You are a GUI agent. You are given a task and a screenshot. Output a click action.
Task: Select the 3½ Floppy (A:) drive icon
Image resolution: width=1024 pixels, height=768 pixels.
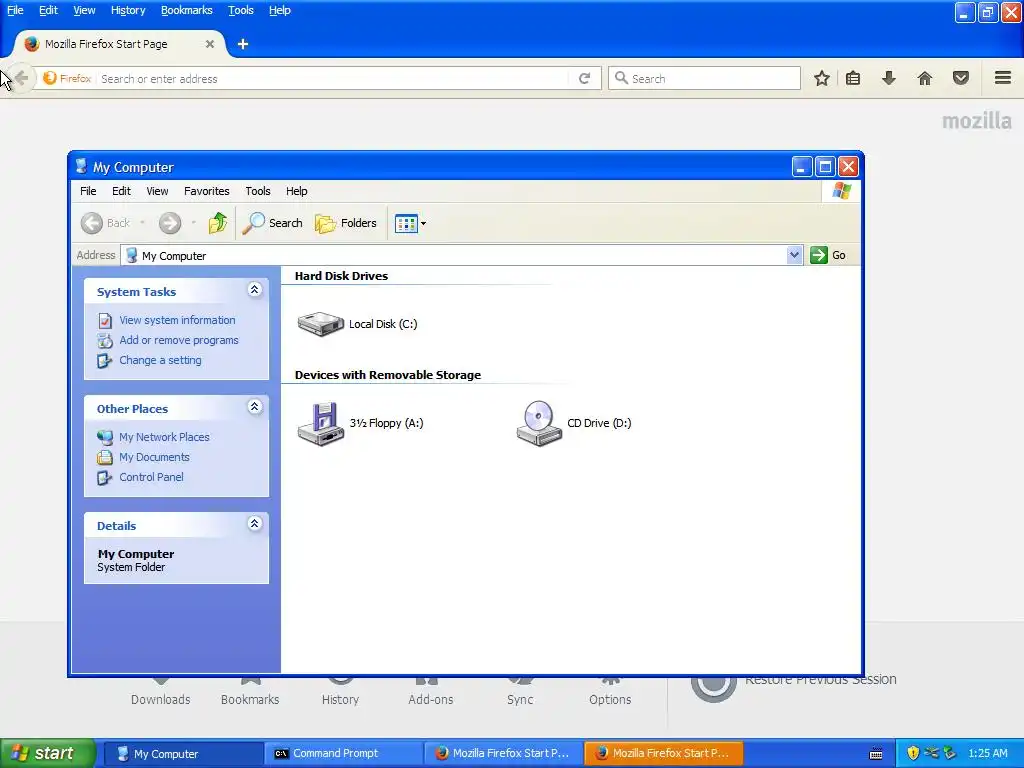(x=320, y=423)
